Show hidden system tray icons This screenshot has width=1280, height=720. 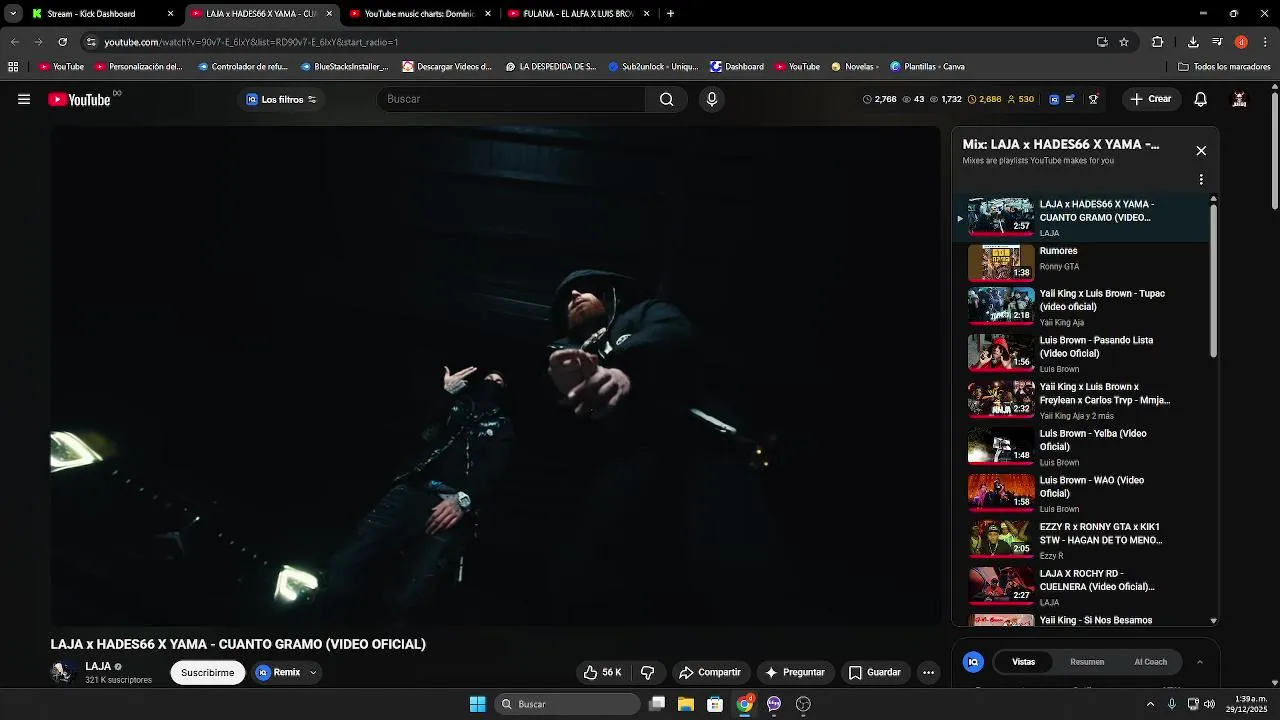coord(1150,704)
